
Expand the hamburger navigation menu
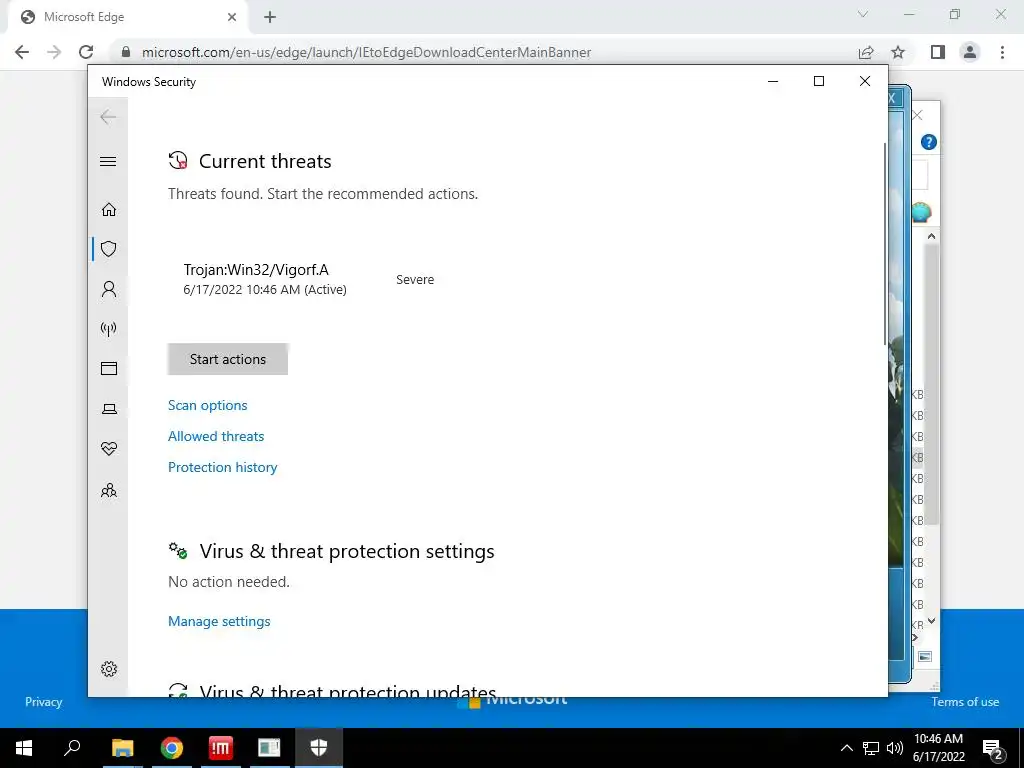(x=108, y=161)
